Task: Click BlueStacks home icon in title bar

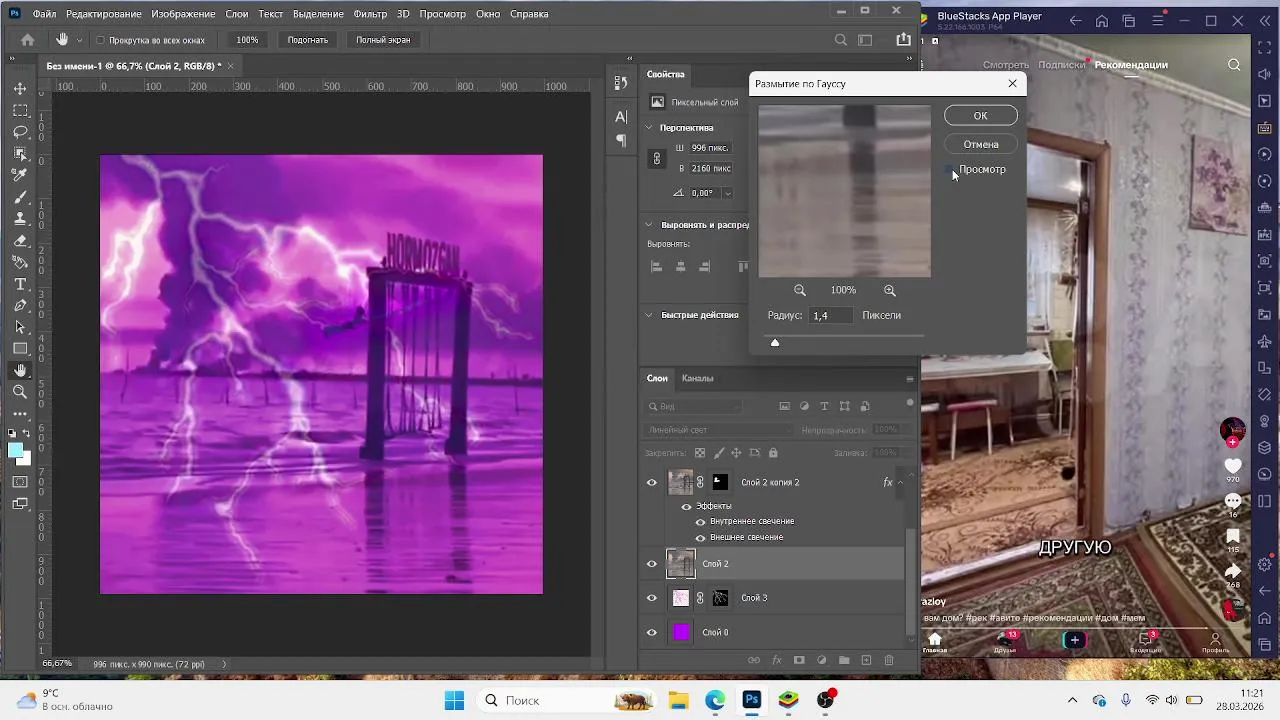Action: [x=1101, y=21]
